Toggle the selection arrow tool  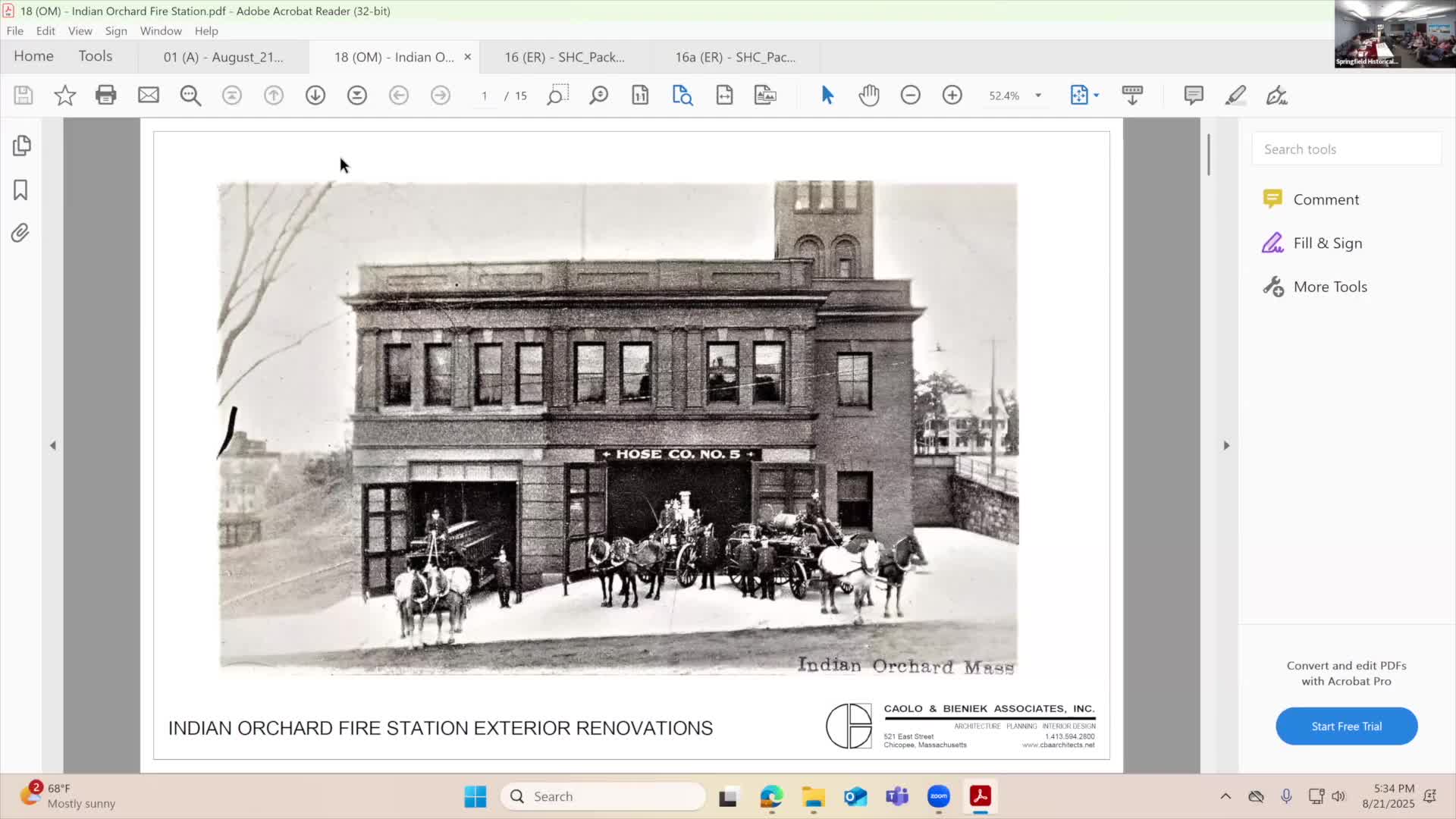(x=827, y=95)
